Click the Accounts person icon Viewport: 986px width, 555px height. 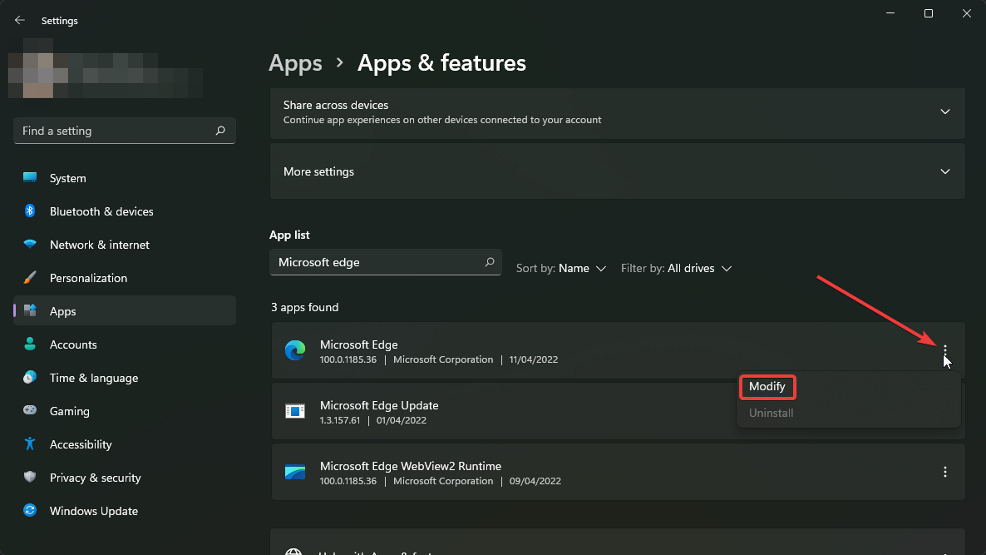coord(30,344)
